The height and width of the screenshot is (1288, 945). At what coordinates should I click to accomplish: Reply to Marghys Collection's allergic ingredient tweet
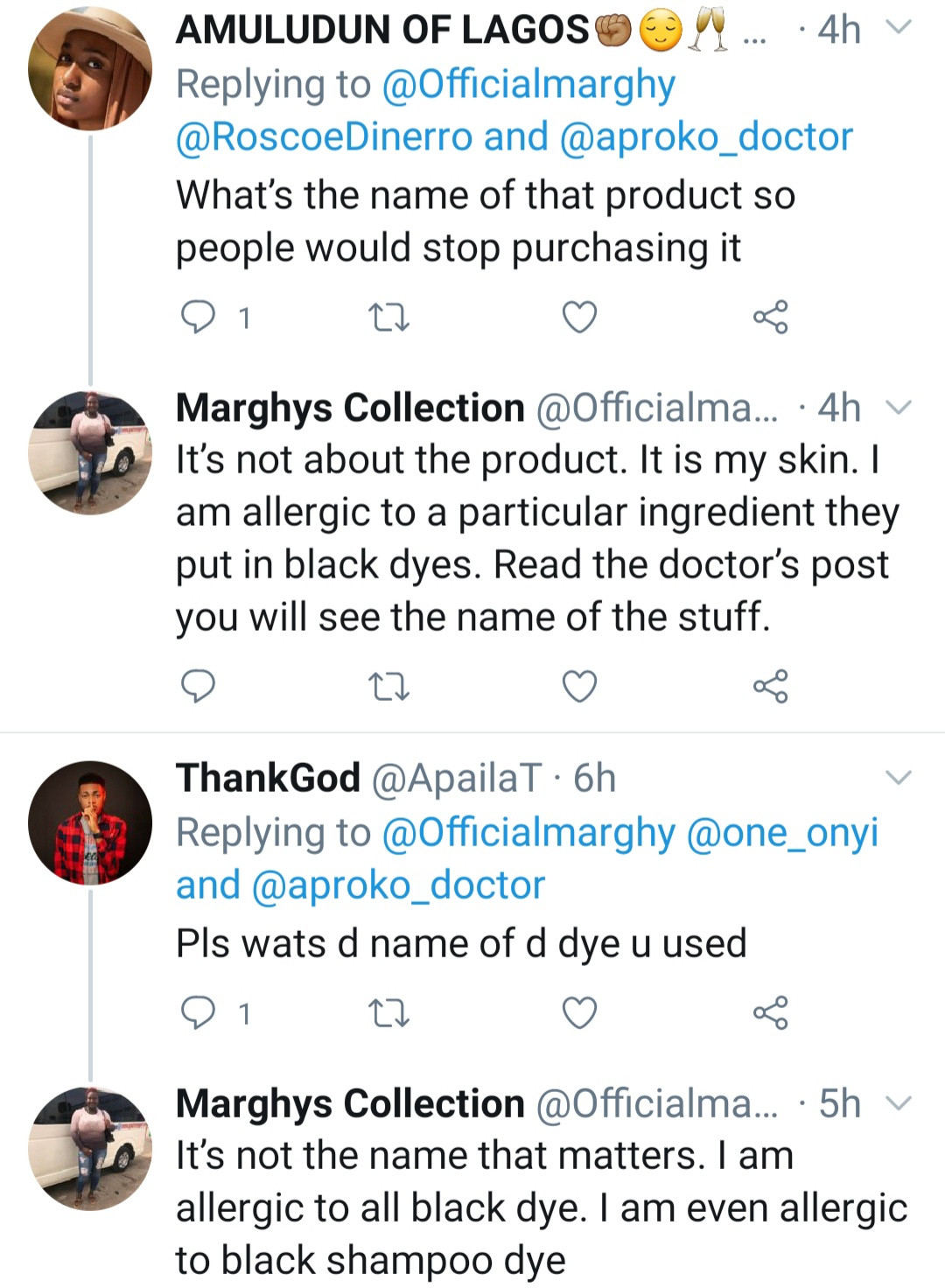pyautogui.click(x=198, y=686)
